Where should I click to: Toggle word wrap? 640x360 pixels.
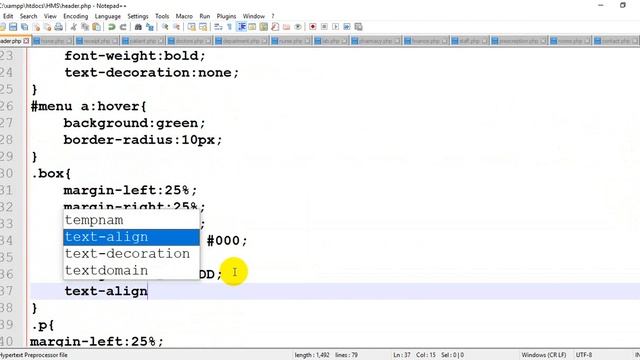[218, 27]
